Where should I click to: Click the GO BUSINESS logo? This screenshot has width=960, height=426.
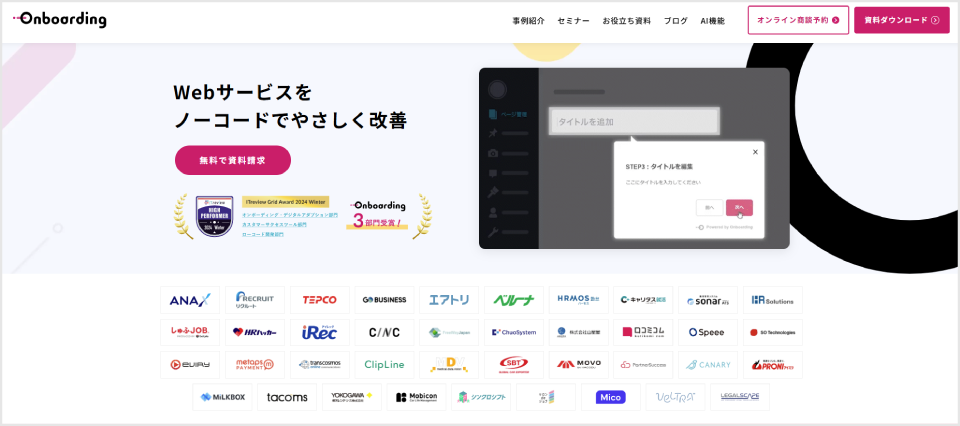coord(384,300)
